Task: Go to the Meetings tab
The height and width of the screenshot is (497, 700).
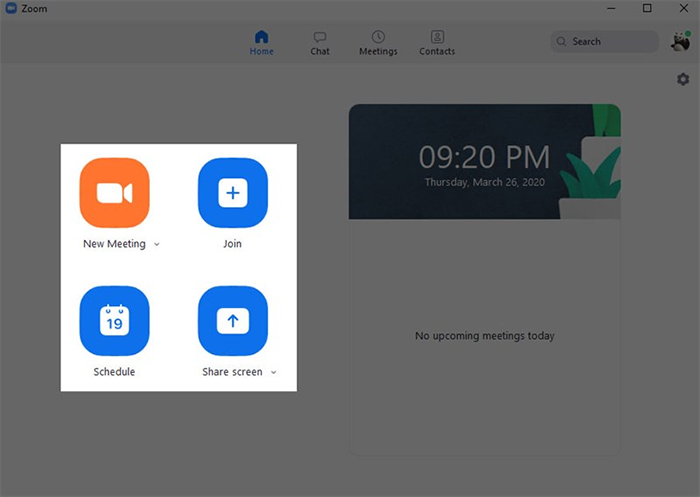Action: (x=378, y=43)
